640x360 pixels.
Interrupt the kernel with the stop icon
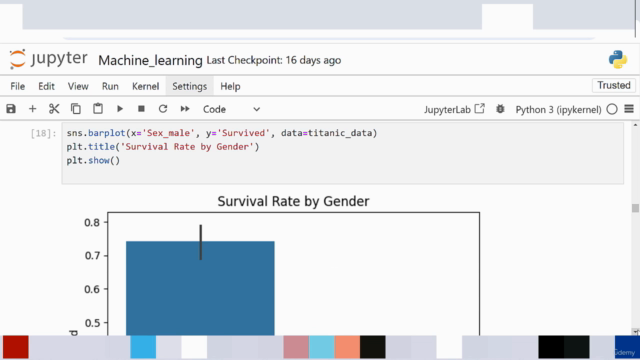[x=141, y=109]
